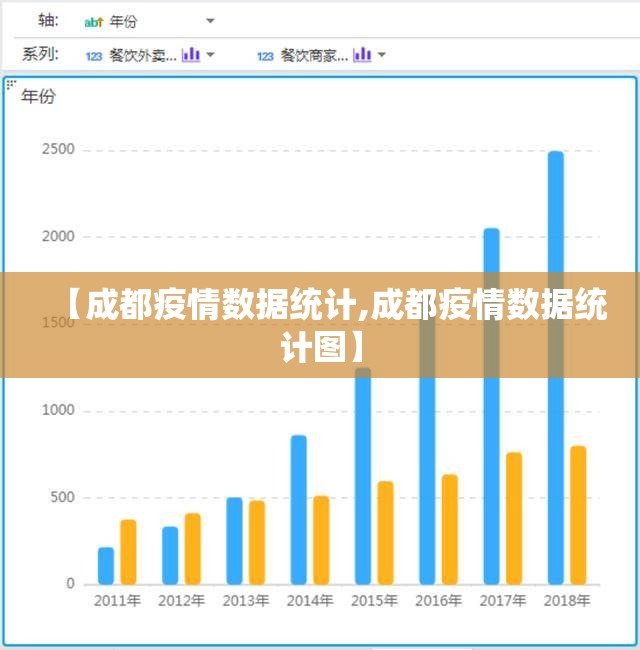Select the blue bar for 2013年
The width and height of the screenshot is (640, 650).
pyautogui.click(x=235, y=541)
